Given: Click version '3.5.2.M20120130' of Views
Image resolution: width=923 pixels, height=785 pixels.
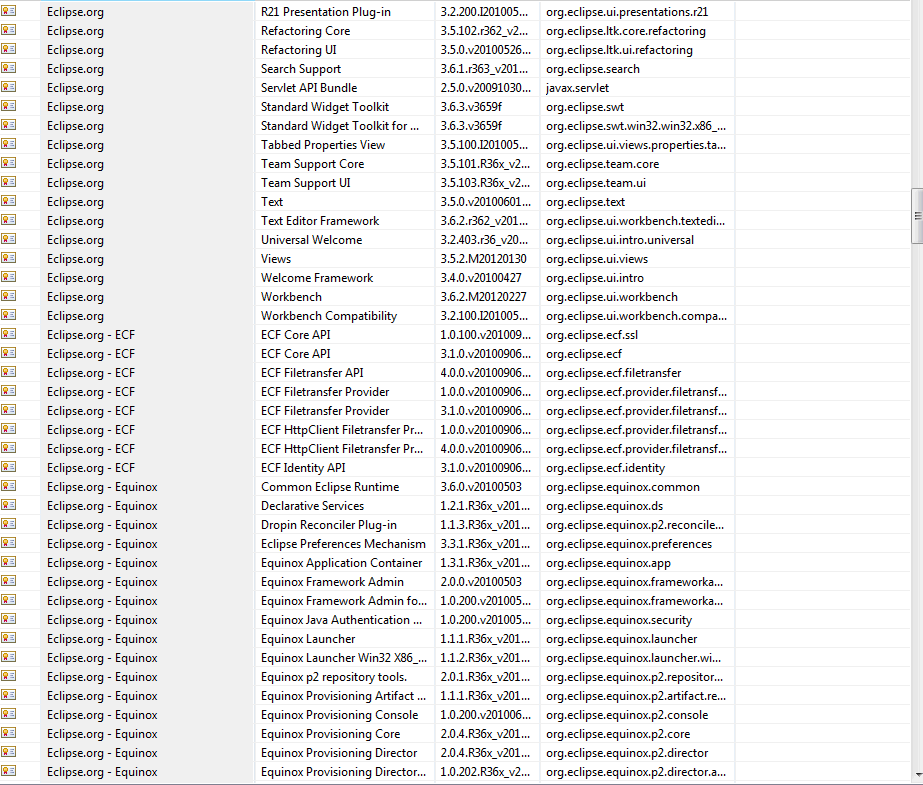Looking at the screenshot, I should (x=483, y=259).
